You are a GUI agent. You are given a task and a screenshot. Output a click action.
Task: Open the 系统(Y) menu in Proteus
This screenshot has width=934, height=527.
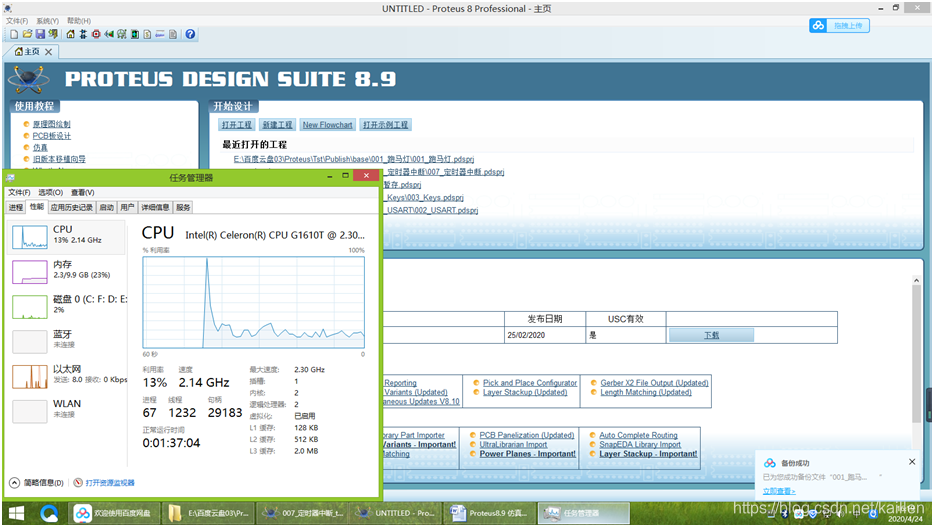pos(48,21)
